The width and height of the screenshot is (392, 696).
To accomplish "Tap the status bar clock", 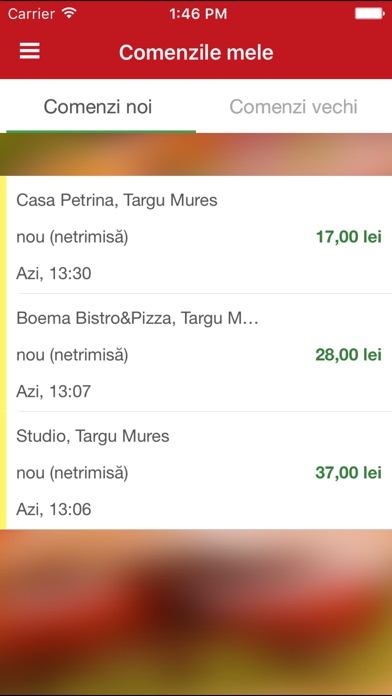I will [198, 14].
